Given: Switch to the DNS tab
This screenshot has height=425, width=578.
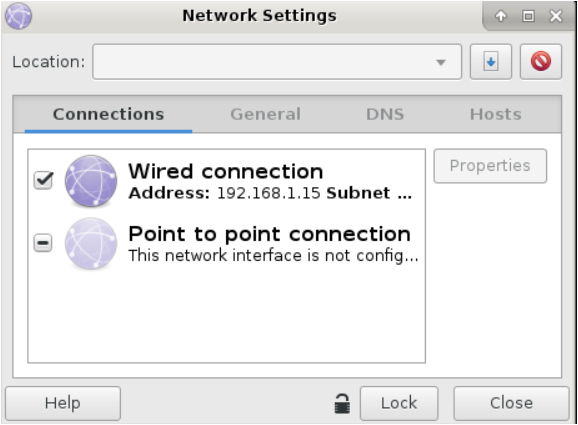Looking at the screenshot, I should (385, 114).
